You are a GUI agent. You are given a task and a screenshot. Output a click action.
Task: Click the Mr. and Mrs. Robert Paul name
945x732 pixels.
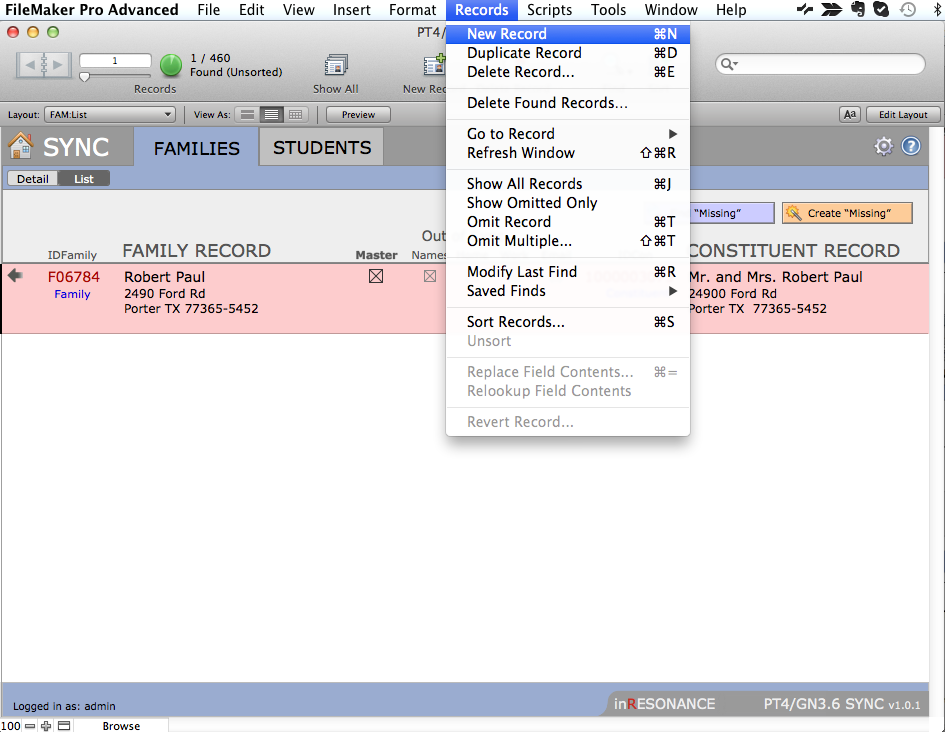pos(776,277)
